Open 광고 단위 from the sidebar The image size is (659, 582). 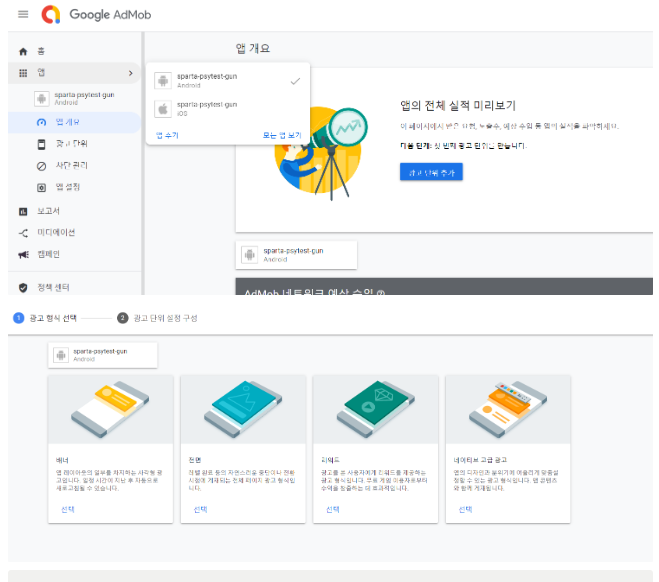tap(74, 144)
